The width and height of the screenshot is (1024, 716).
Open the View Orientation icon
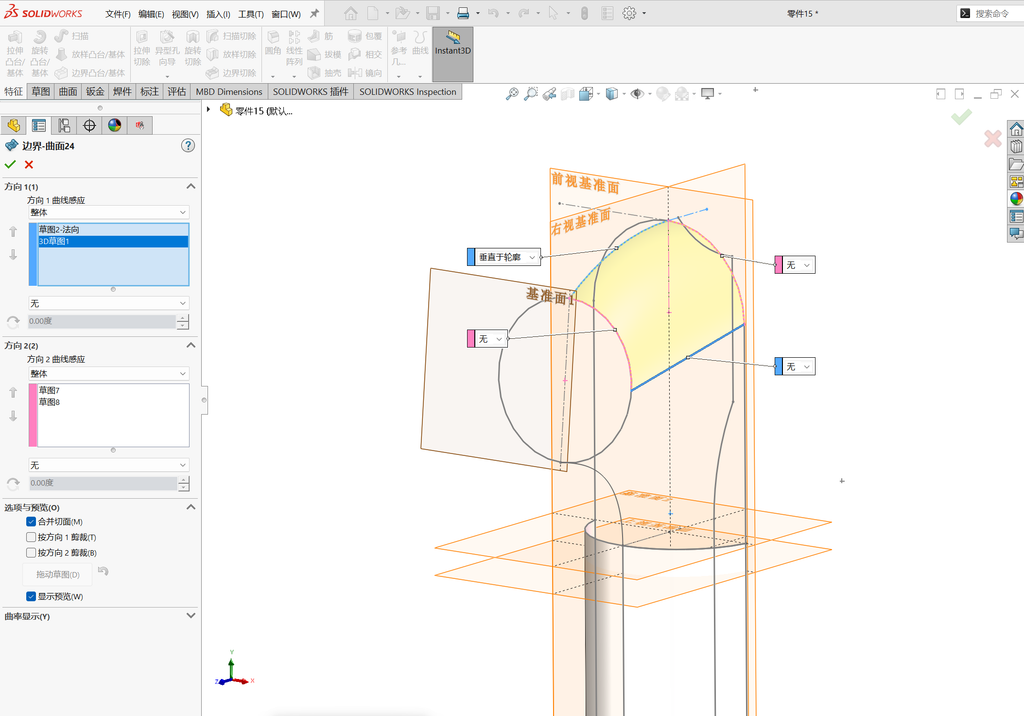pos(586,94)
